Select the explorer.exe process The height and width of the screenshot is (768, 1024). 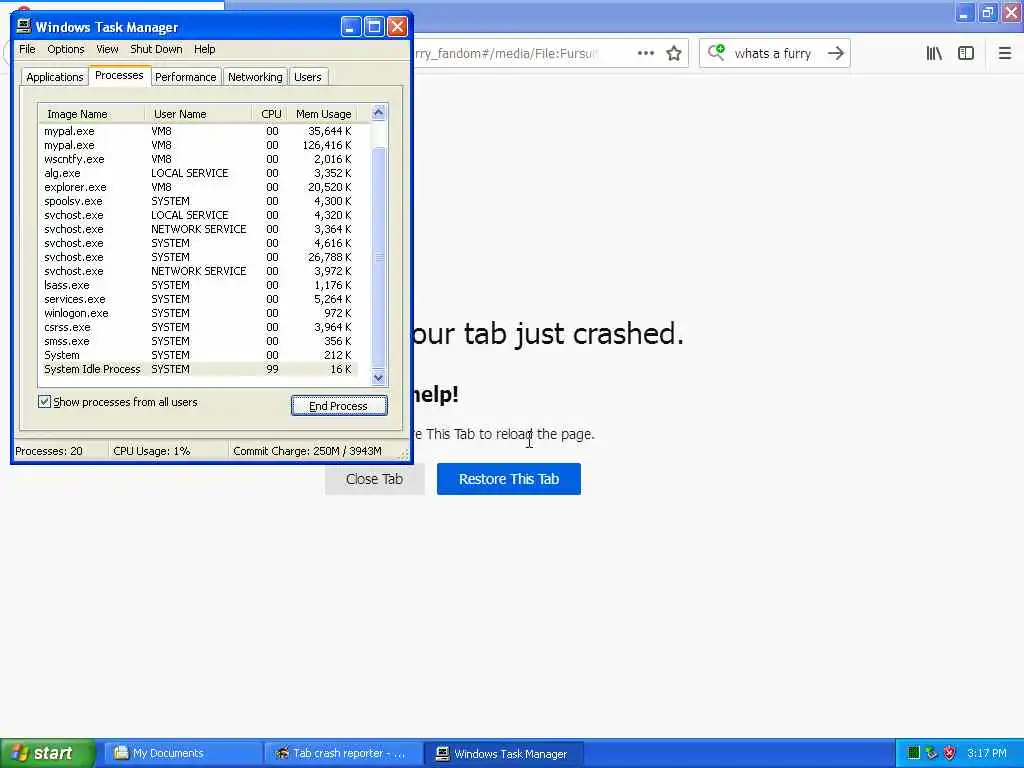[198, 187]
